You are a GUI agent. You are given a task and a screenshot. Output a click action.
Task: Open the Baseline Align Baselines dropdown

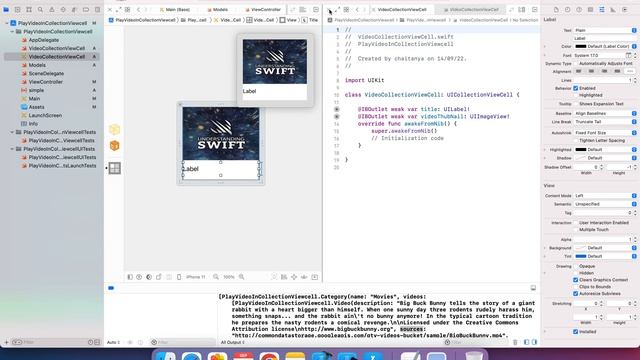605,113
